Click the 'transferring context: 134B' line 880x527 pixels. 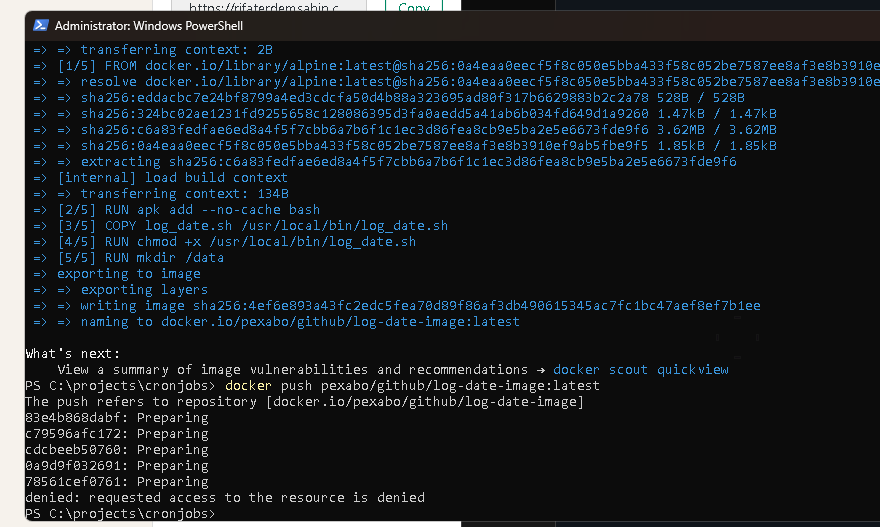[x=161, y=194]
